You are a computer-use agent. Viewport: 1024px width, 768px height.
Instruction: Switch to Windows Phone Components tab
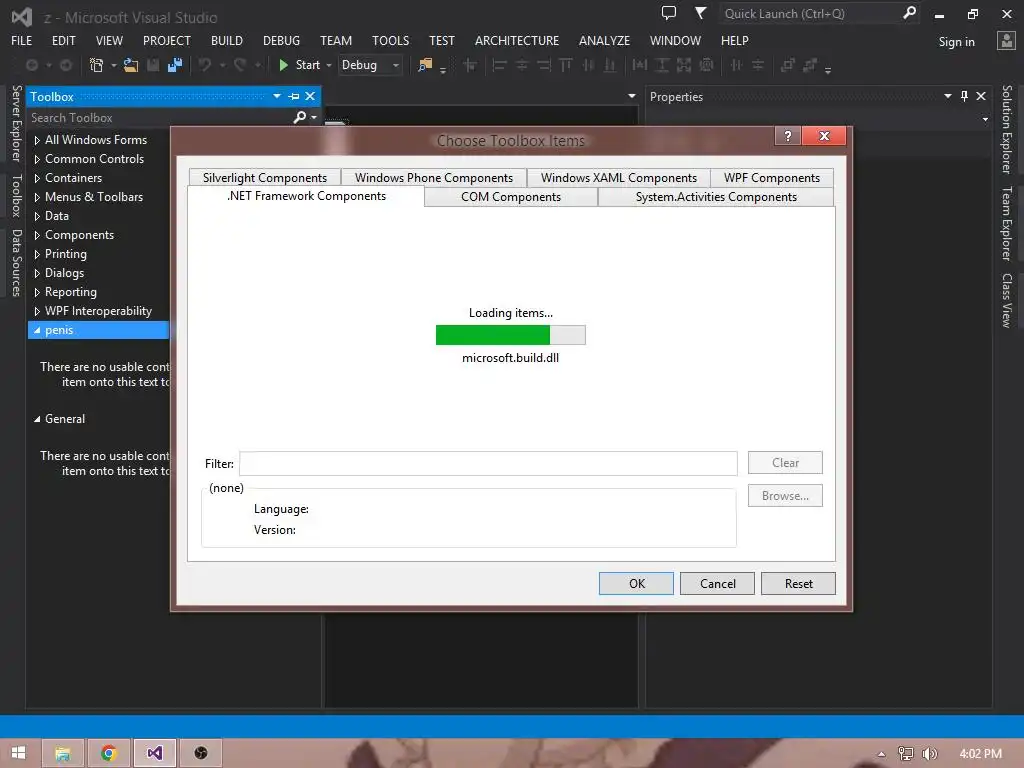(434, 178)
